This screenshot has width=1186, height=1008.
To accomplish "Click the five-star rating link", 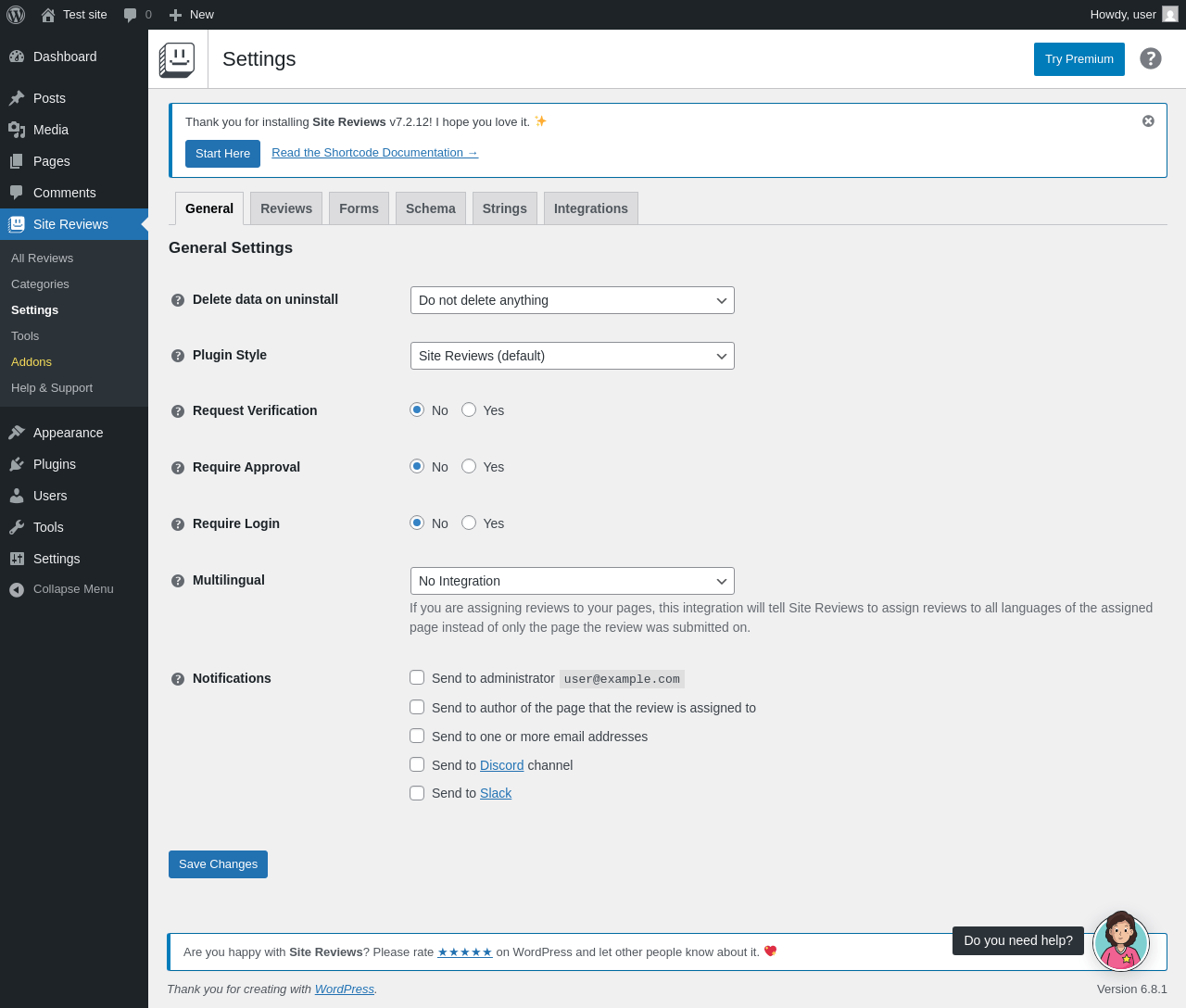I will pos(465,952).
